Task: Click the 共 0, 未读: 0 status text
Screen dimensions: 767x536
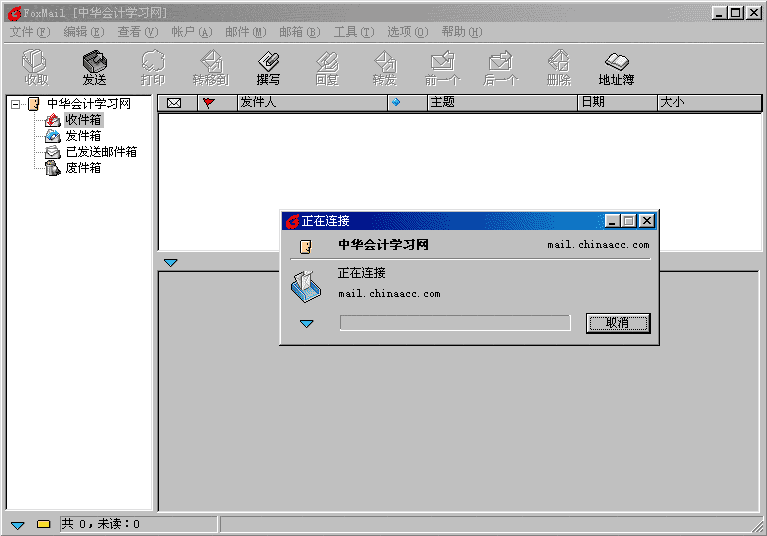Action: click(x=100, y=524)
